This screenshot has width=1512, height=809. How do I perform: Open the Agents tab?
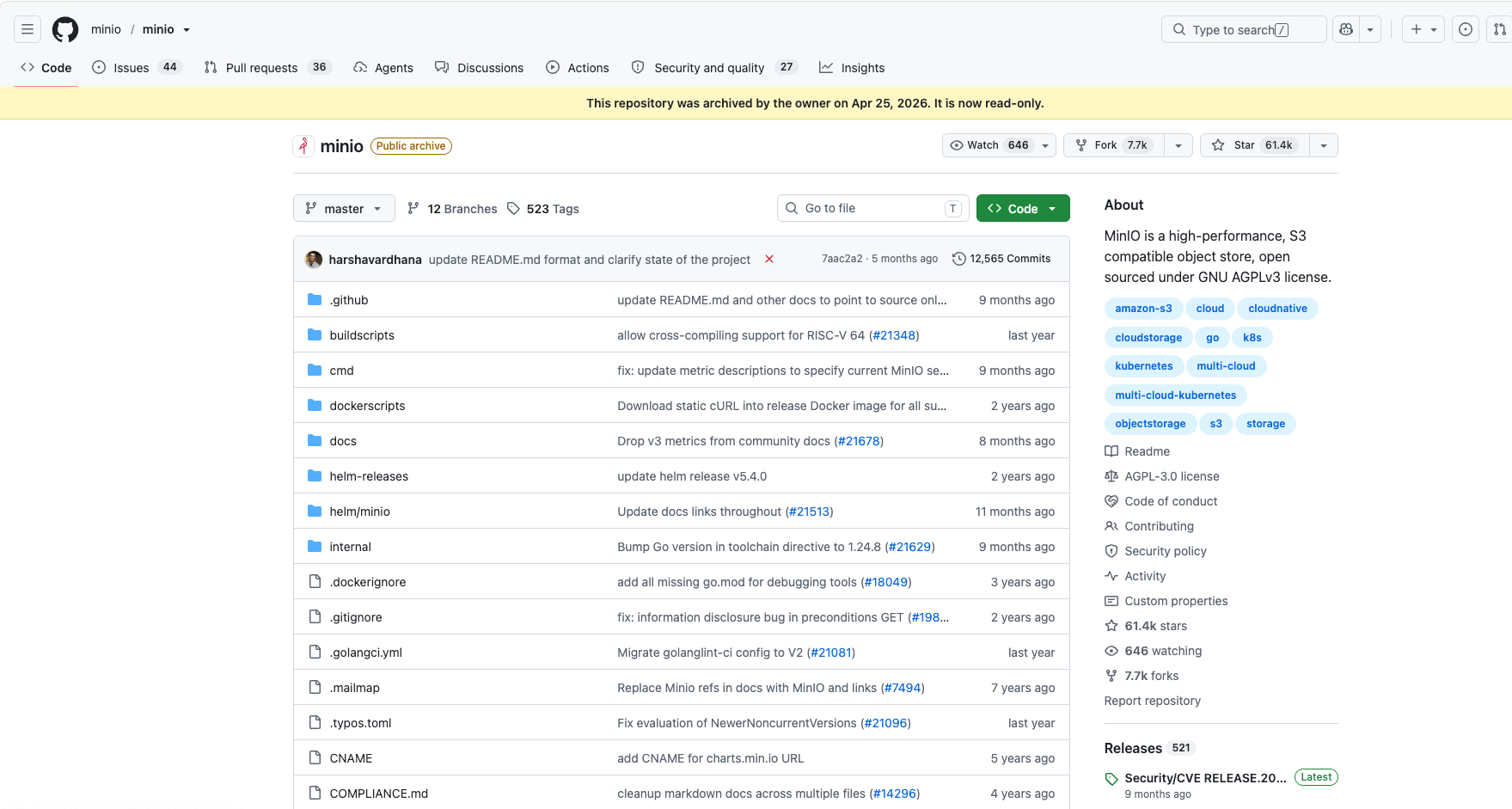click(383, 67)
